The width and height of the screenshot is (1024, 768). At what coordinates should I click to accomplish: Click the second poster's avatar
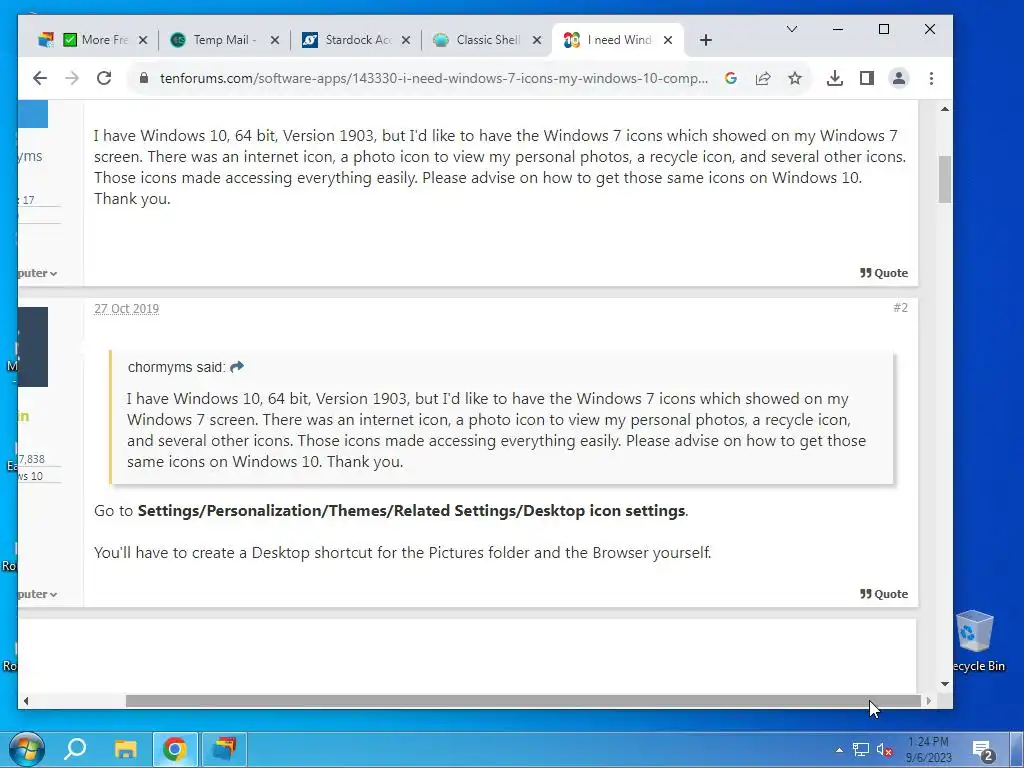(x=33, y=347)
